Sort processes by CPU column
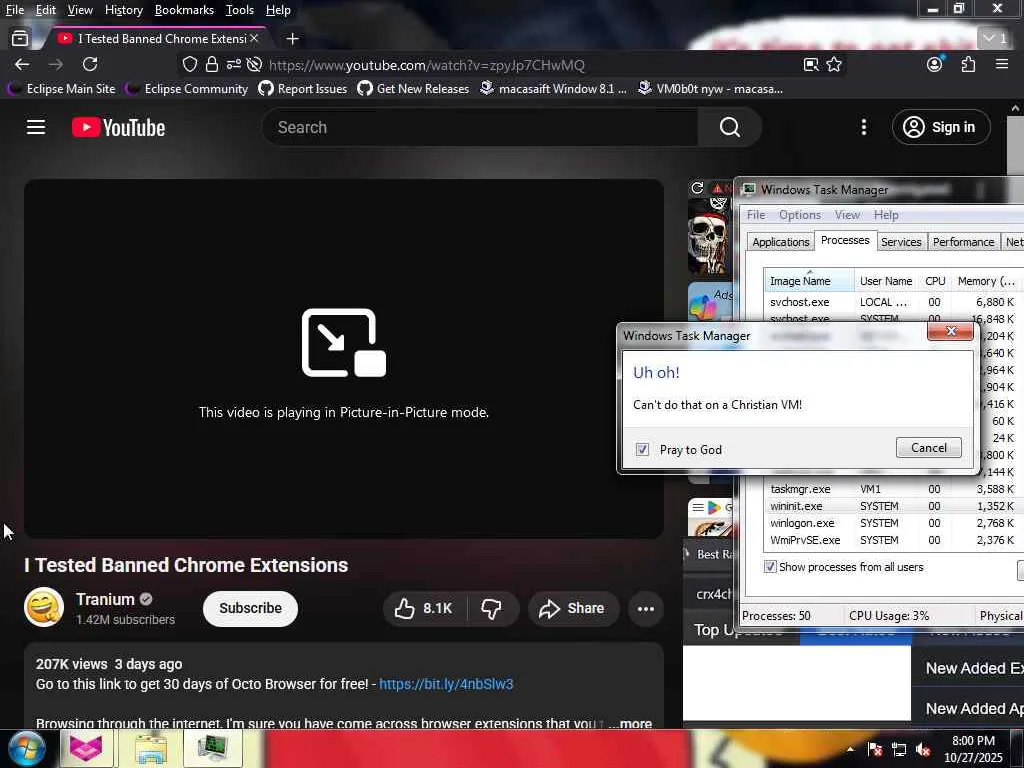1024x768 pixels. click(935, 281)
